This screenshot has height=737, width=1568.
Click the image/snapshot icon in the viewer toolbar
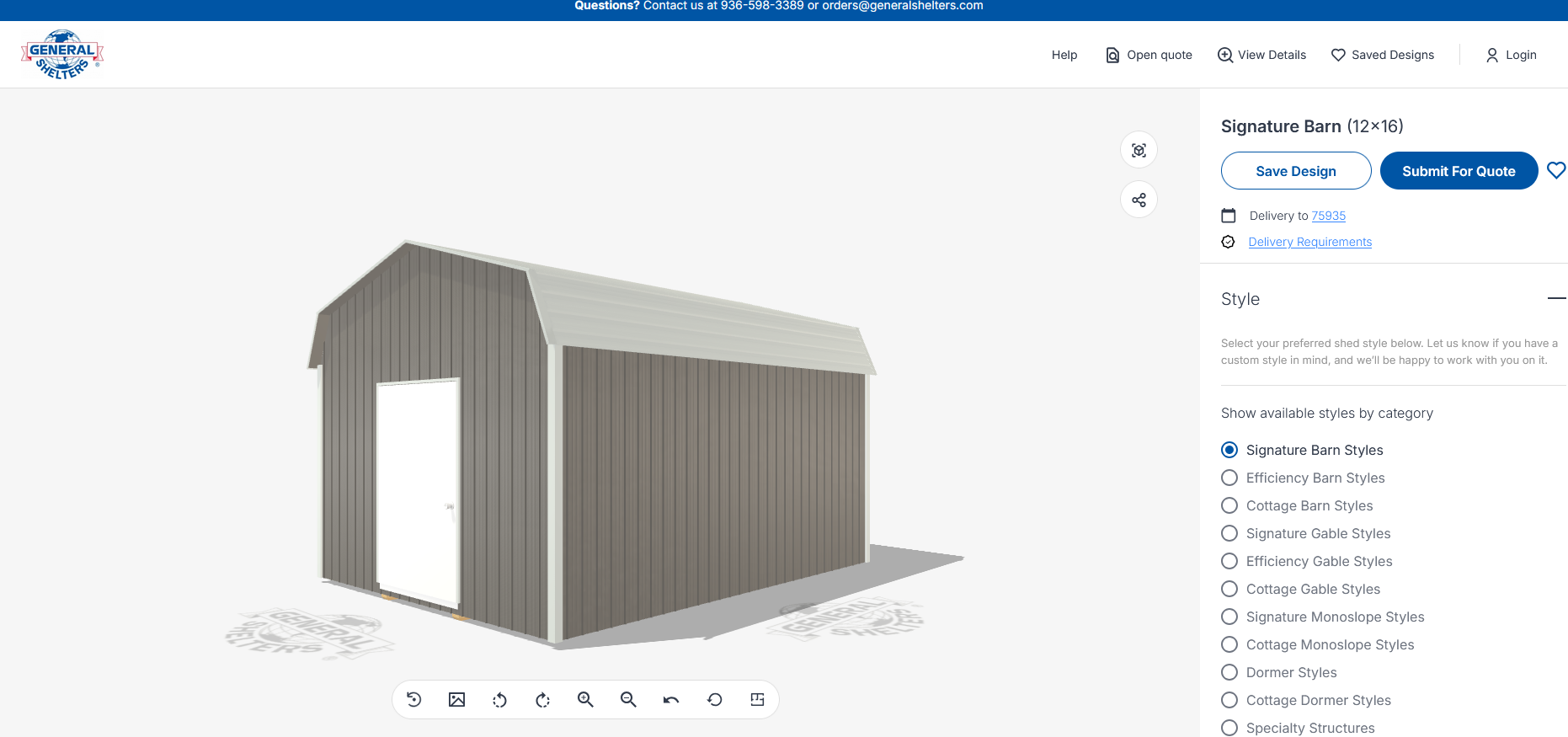point(456,699)
